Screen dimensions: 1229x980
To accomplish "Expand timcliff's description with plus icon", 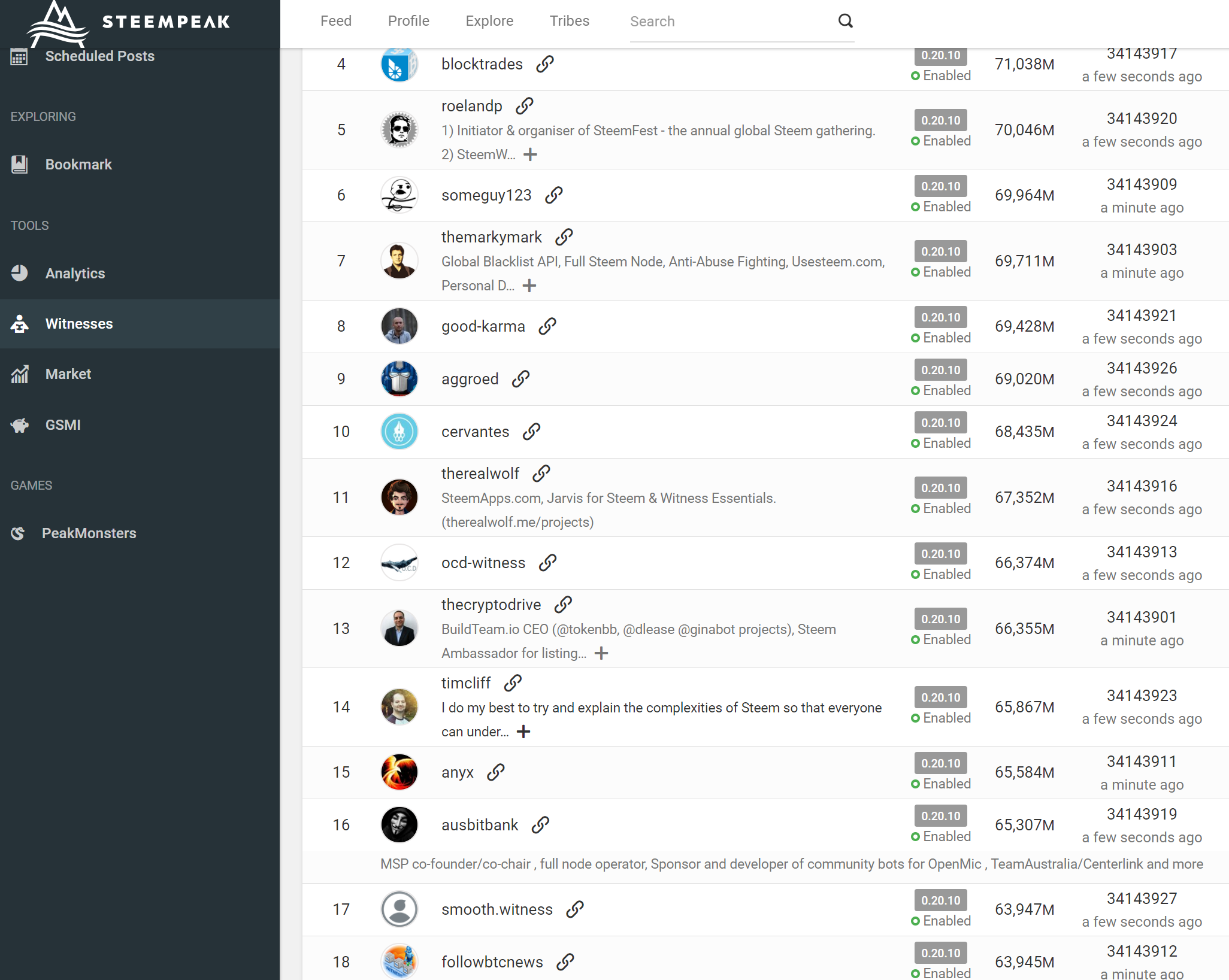I will tap(523, 732).
